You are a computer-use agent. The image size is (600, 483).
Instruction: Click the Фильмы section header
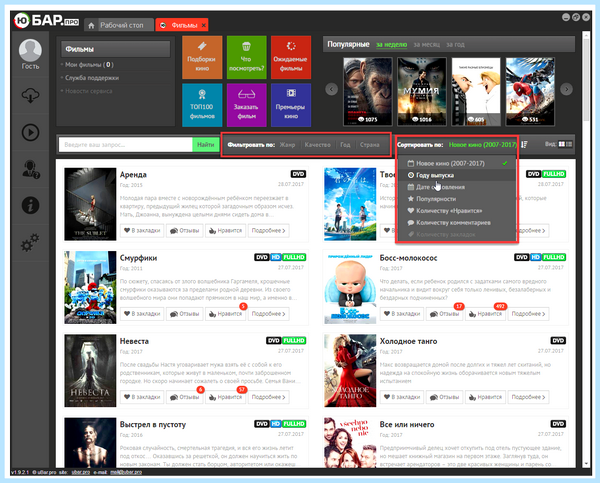pos(116,49)
